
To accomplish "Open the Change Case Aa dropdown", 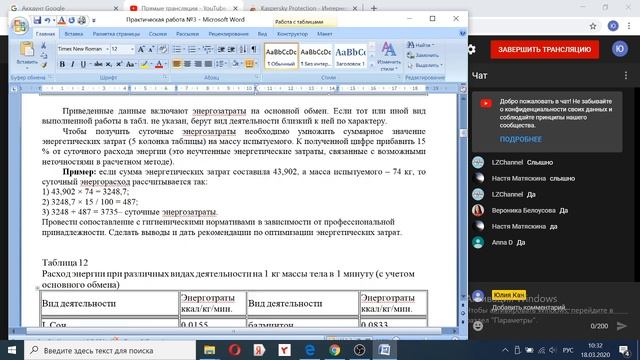I will 131,64.
